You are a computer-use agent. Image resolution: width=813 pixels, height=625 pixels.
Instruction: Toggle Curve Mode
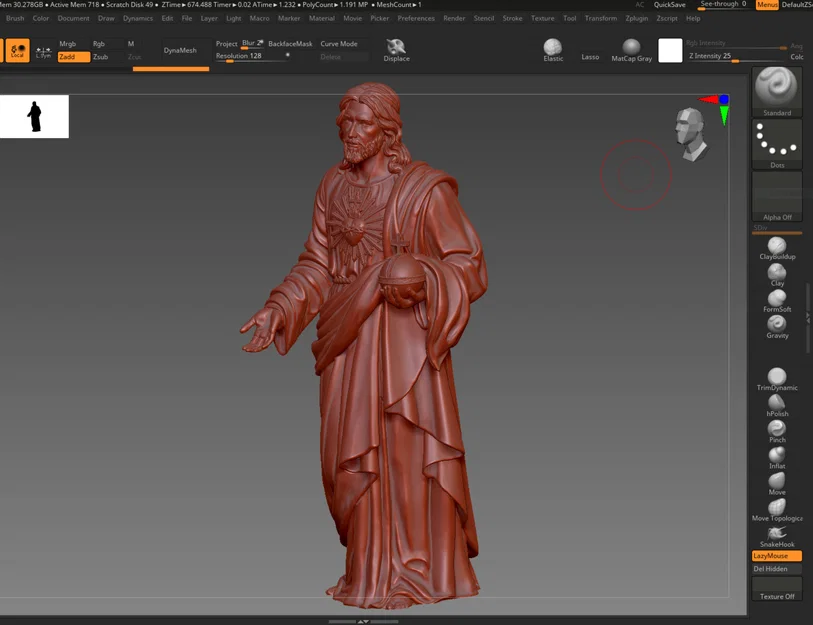click(339, 44)
